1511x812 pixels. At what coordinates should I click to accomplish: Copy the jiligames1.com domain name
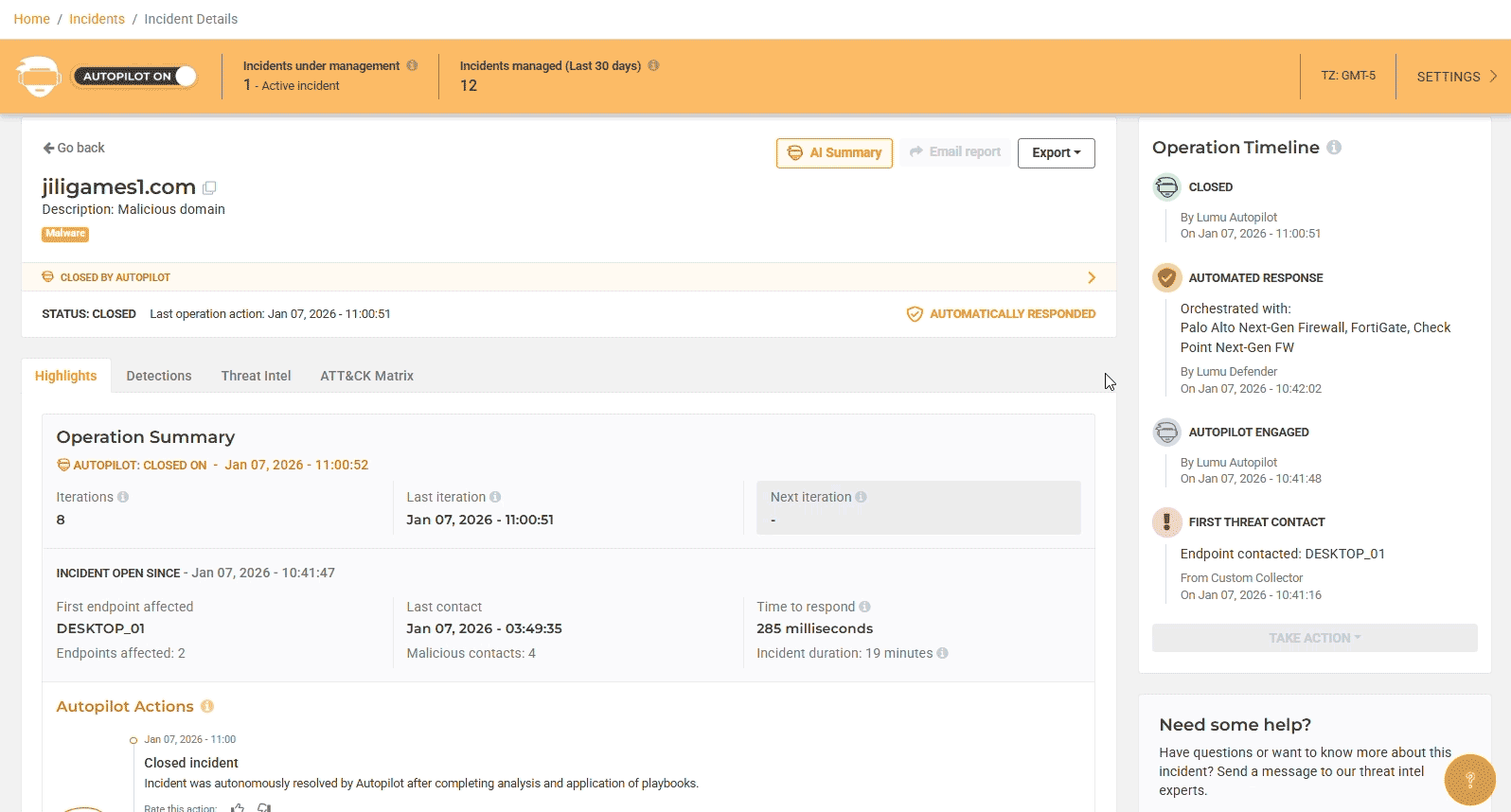click(209, 187)
